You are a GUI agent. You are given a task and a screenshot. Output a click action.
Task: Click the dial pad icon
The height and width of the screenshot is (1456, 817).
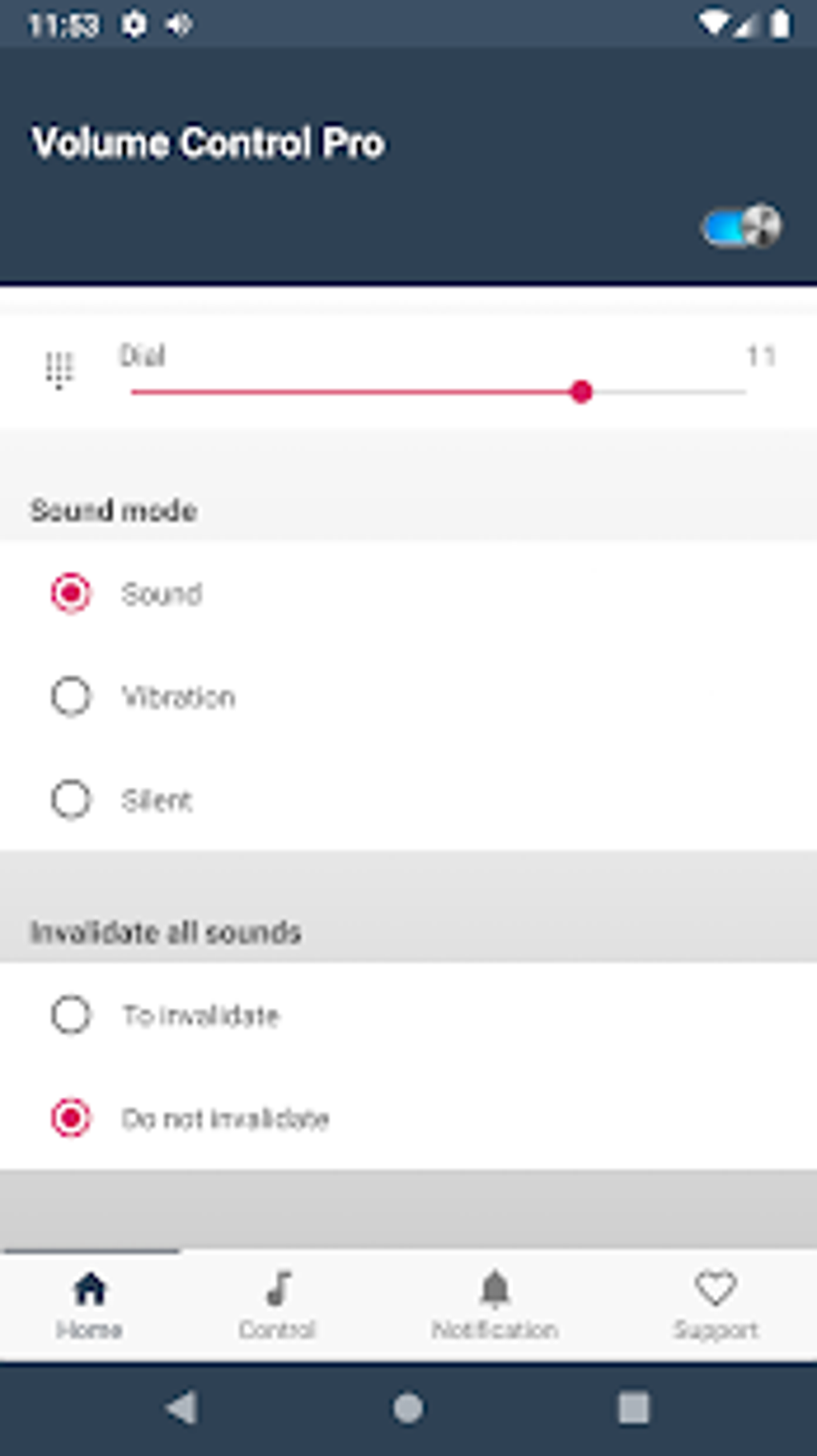(58, 370)
